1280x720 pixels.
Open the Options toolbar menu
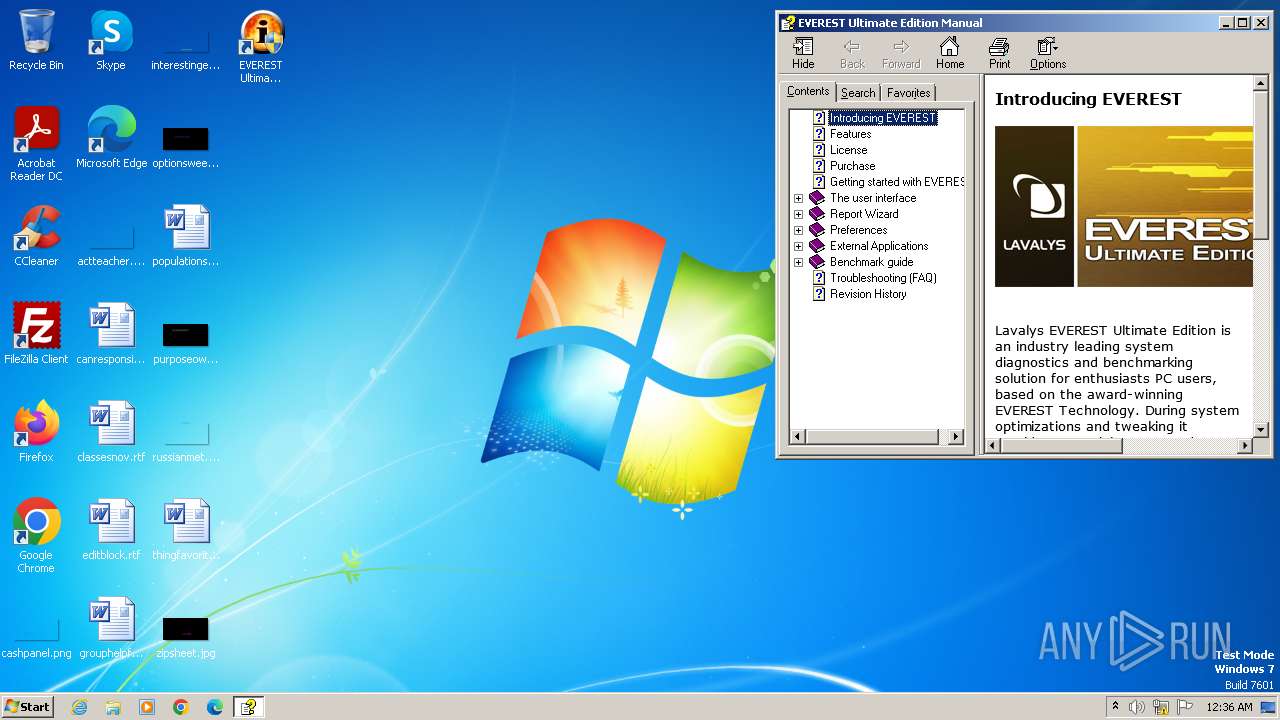pyautogui.click(x=1048, y=53)
